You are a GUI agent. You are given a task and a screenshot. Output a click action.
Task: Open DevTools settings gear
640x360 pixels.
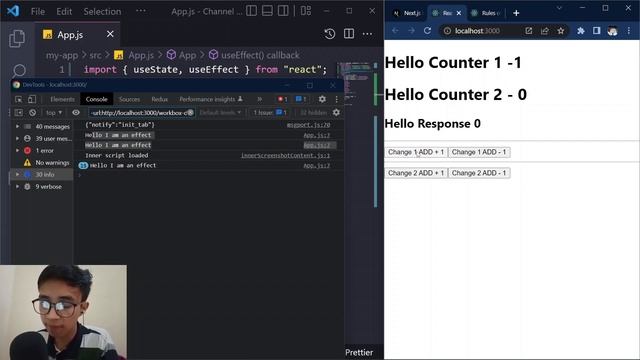pos(322,99)
